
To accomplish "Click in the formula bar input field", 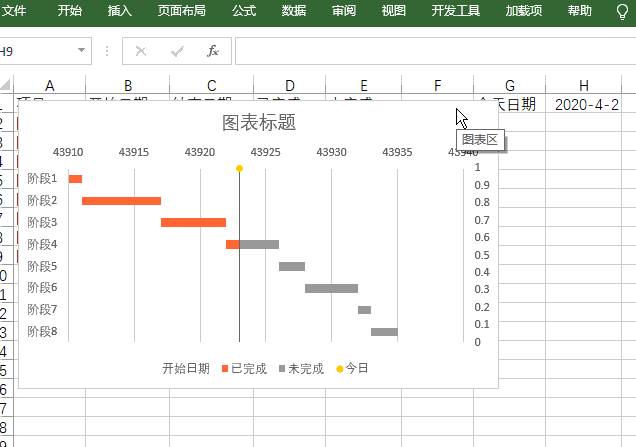I will [430, 51].
